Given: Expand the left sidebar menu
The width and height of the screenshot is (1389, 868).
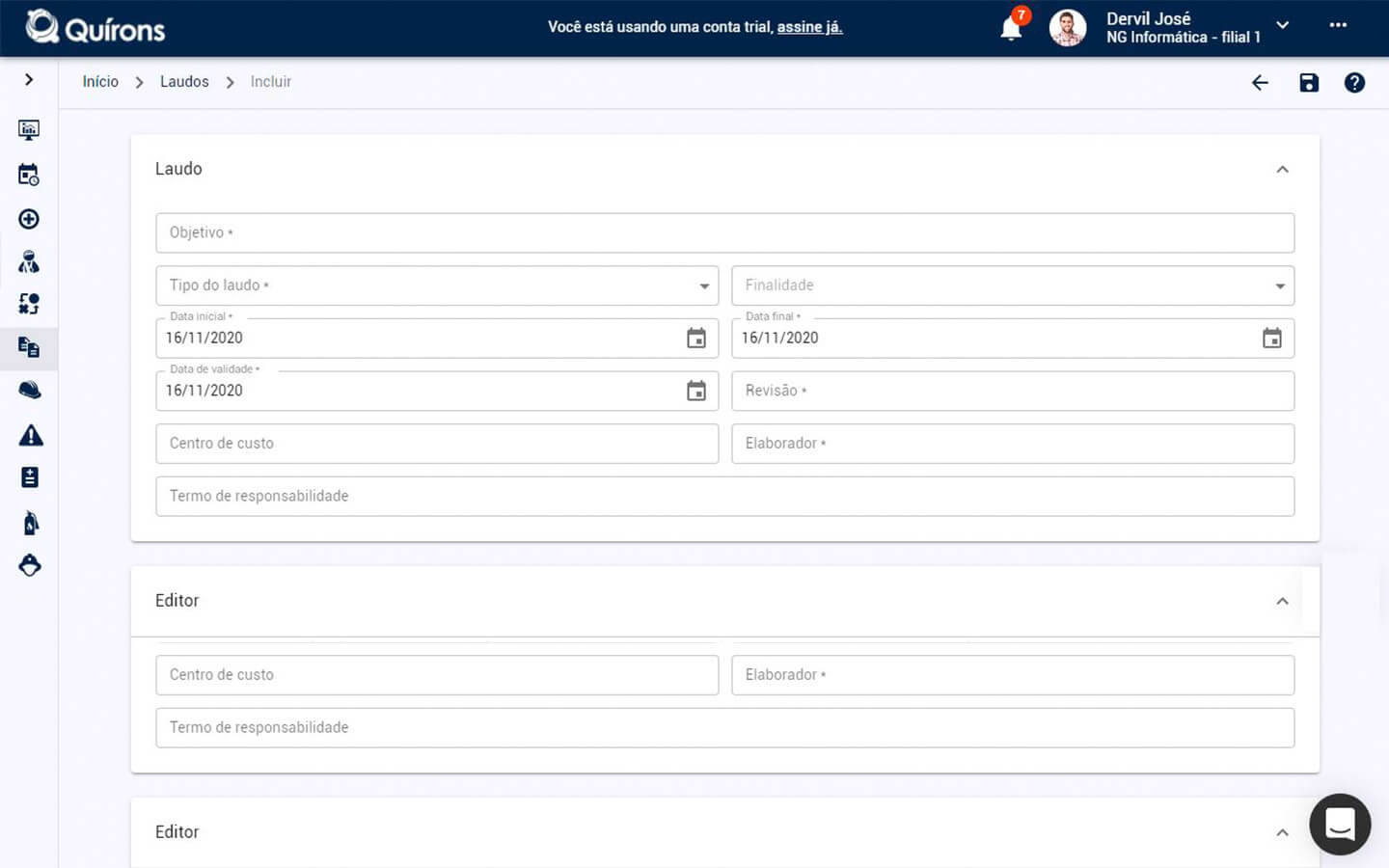Looking at the screenshot, I should (x=29, y=80).
